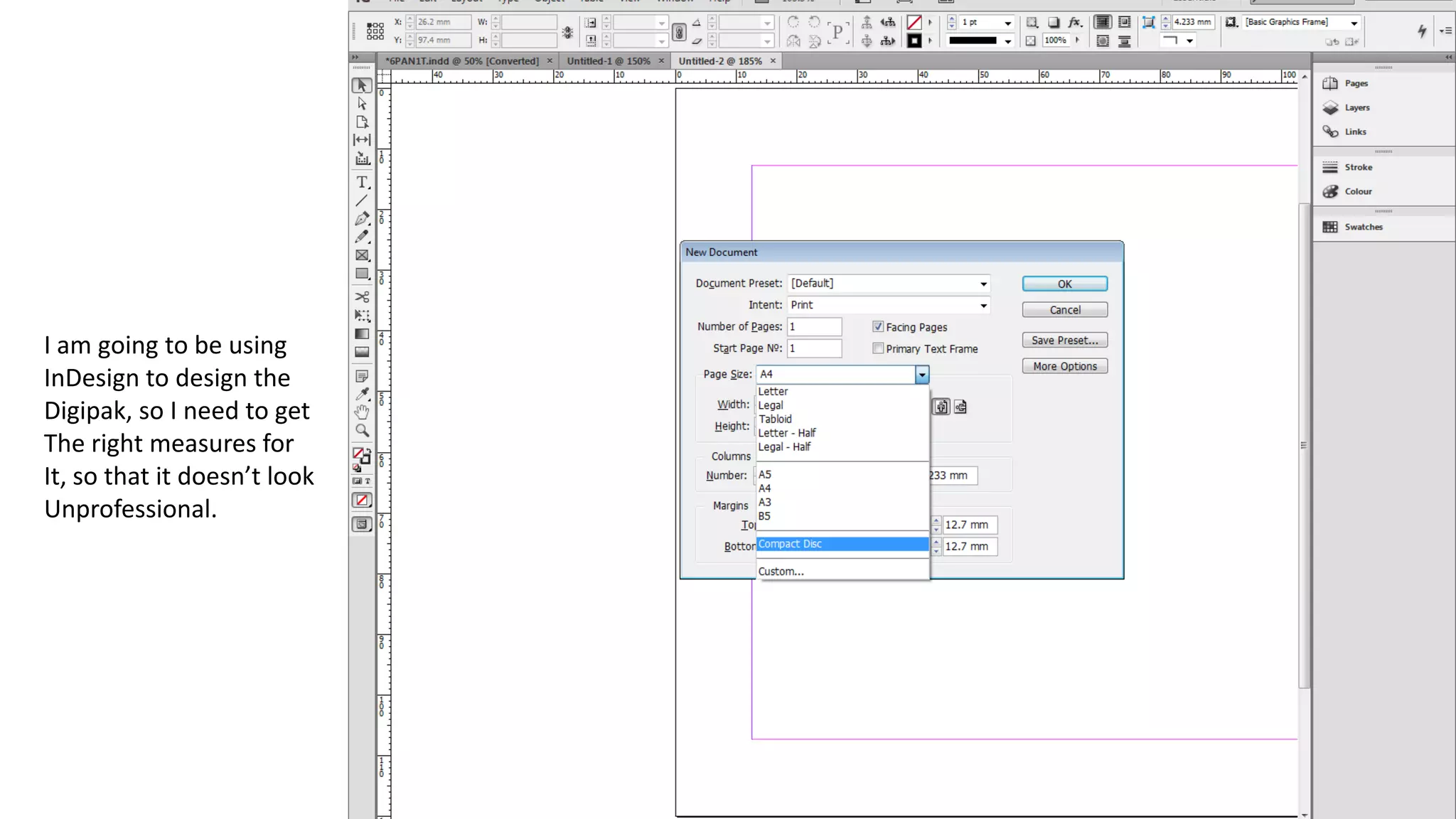Toggle the Facing Pages checkbox
This screenshot has height=819, width=1456.
878,326
